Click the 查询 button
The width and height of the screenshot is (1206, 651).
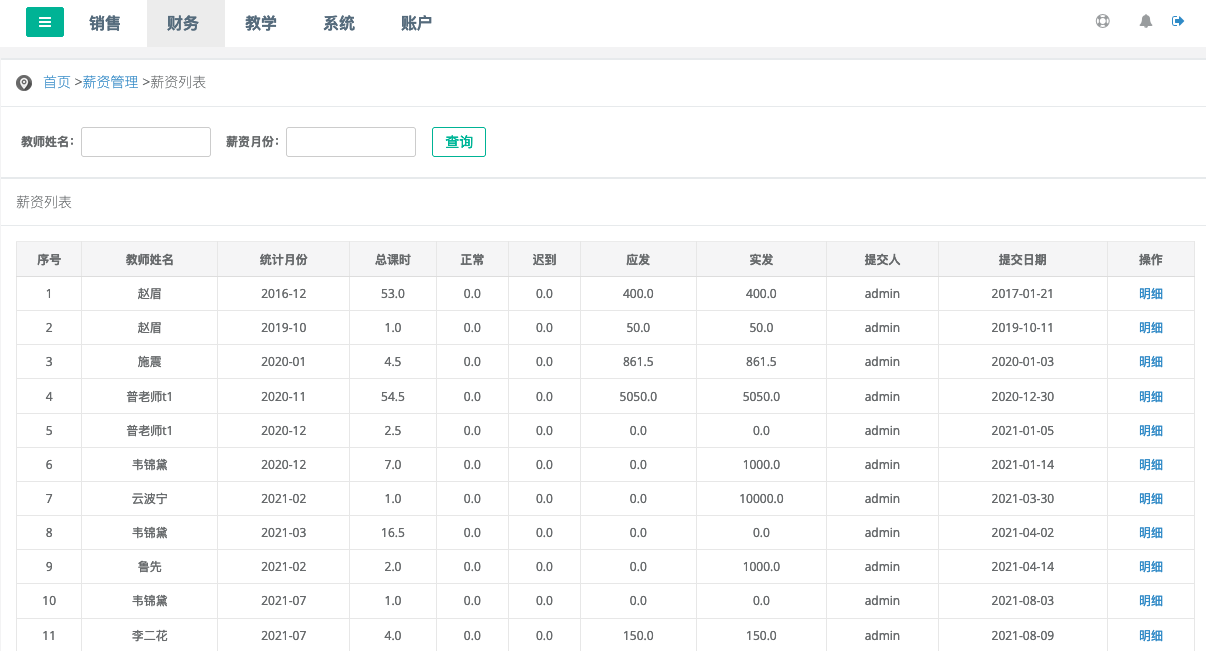click(x=459, y=142)
